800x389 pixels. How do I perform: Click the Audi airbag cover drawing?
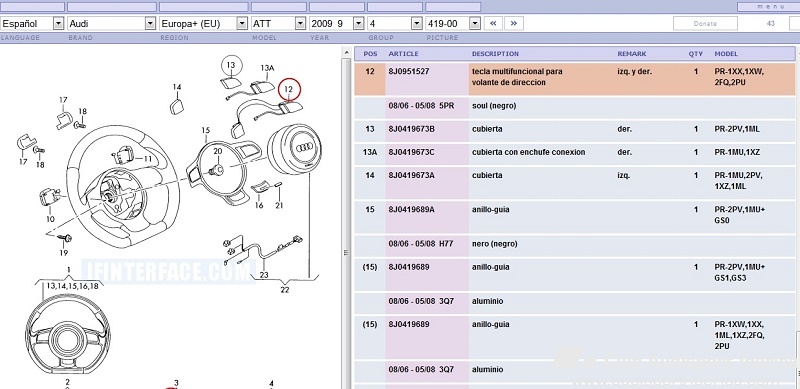tap(295, 148)
